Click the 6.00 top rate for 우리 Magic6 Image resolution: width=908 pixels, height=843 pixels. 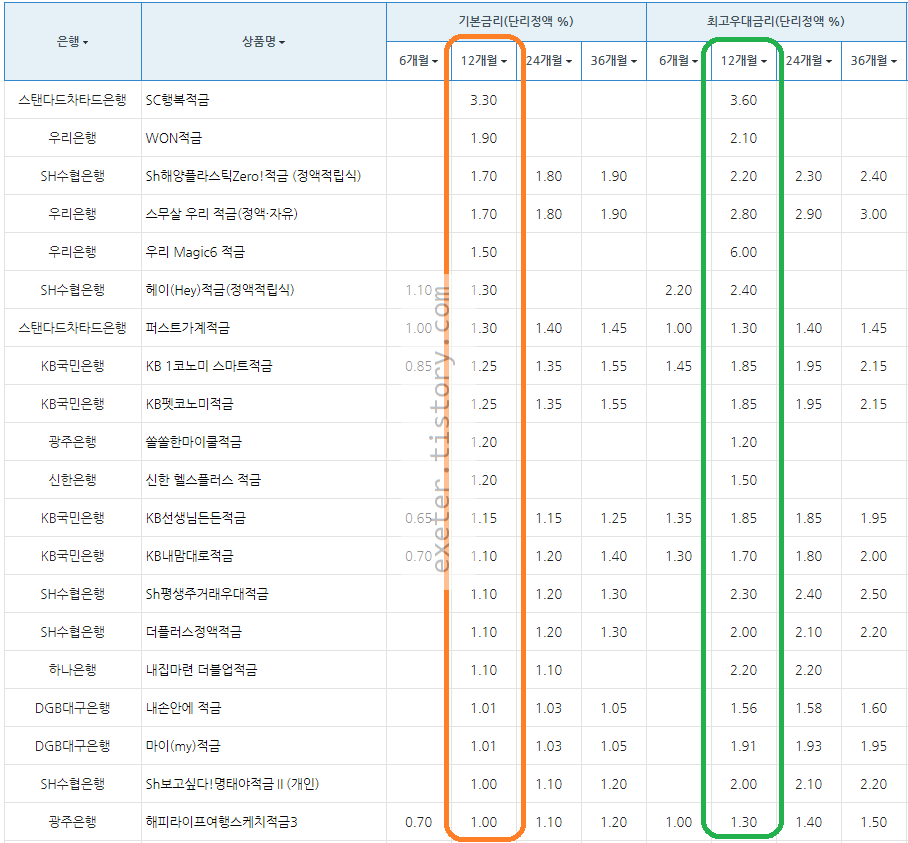pos(744,252)
